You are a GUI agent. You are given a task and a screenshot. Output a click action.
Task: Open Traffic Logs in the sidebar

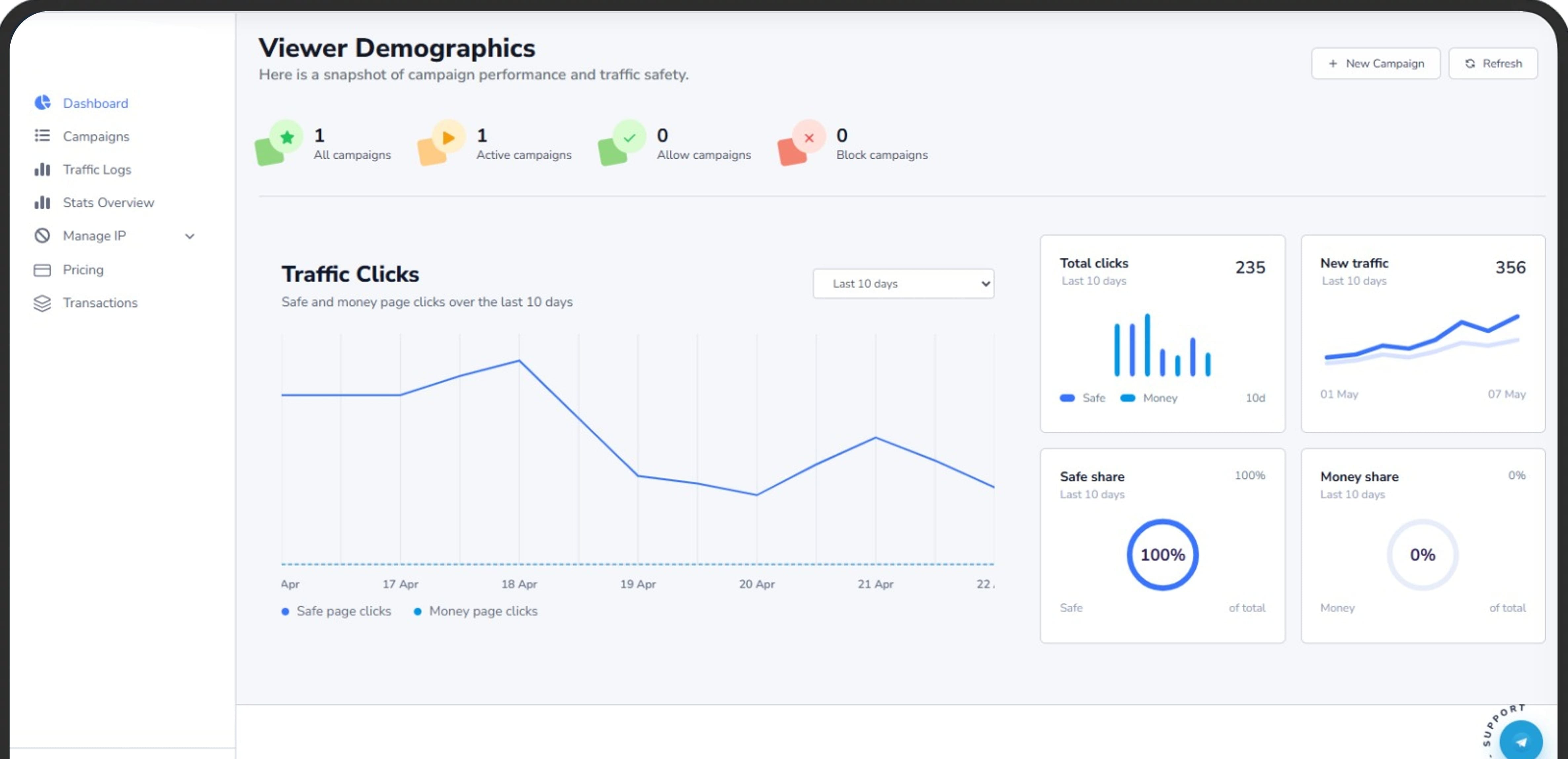pyautogui.click(x=97, y=169)
